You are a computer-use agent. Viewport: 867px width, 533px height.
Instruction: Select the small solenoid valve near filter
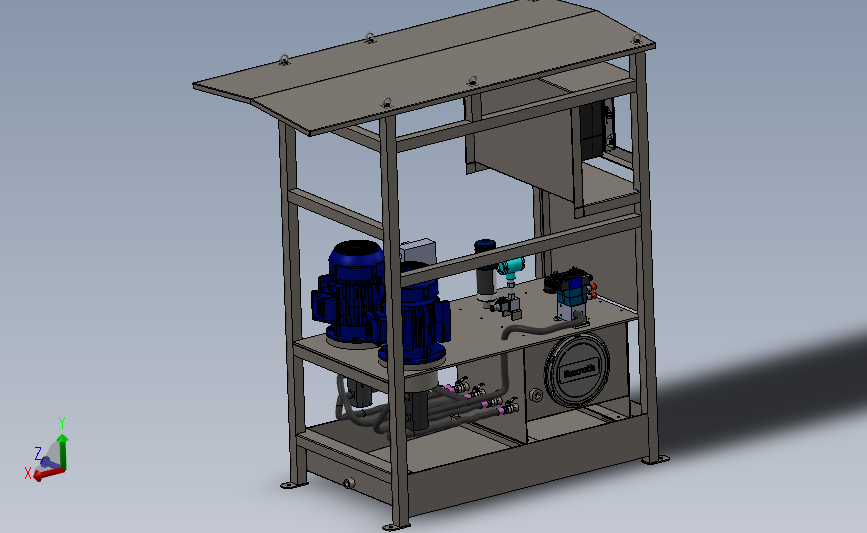tap(509, 306)
